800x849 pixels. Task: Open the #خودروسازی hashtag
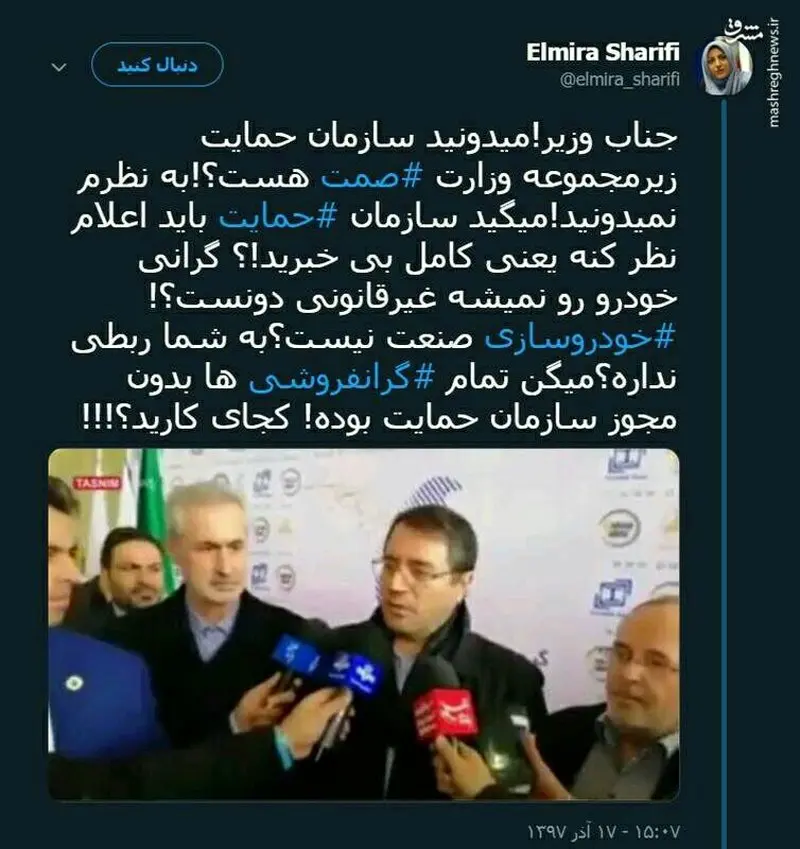(580, 339)
